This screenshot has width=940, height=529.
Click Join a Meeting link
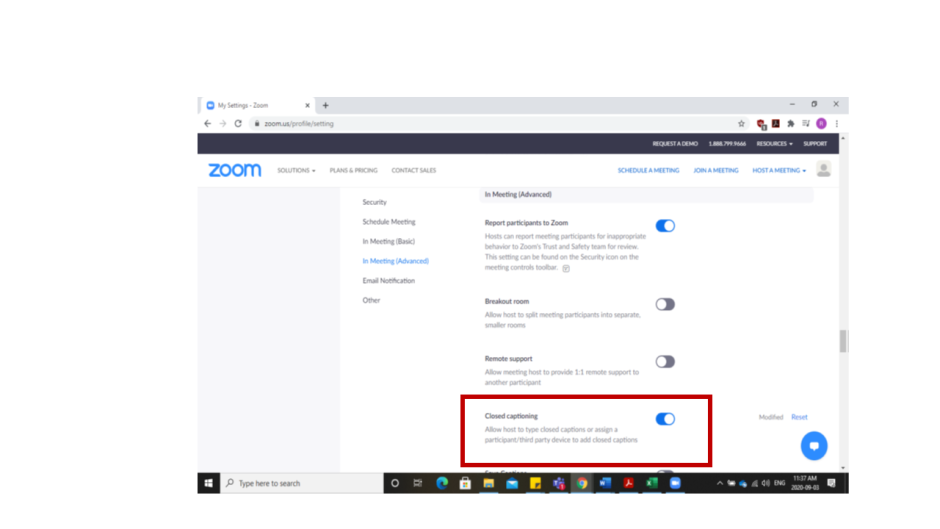pyautogui.click(x=716, y=170)
